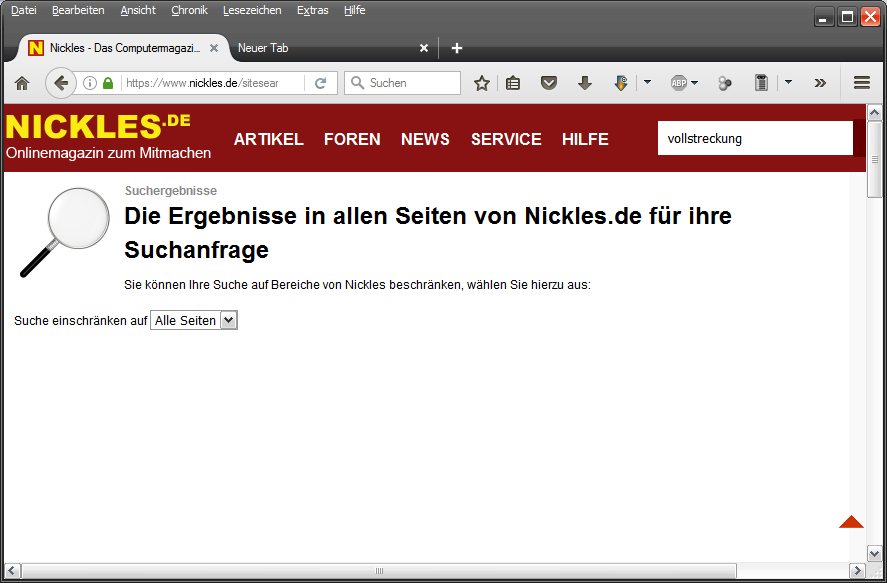Click the back navigation arrow
The width and height of the screenshot is (887, 583).
[61, 83]
